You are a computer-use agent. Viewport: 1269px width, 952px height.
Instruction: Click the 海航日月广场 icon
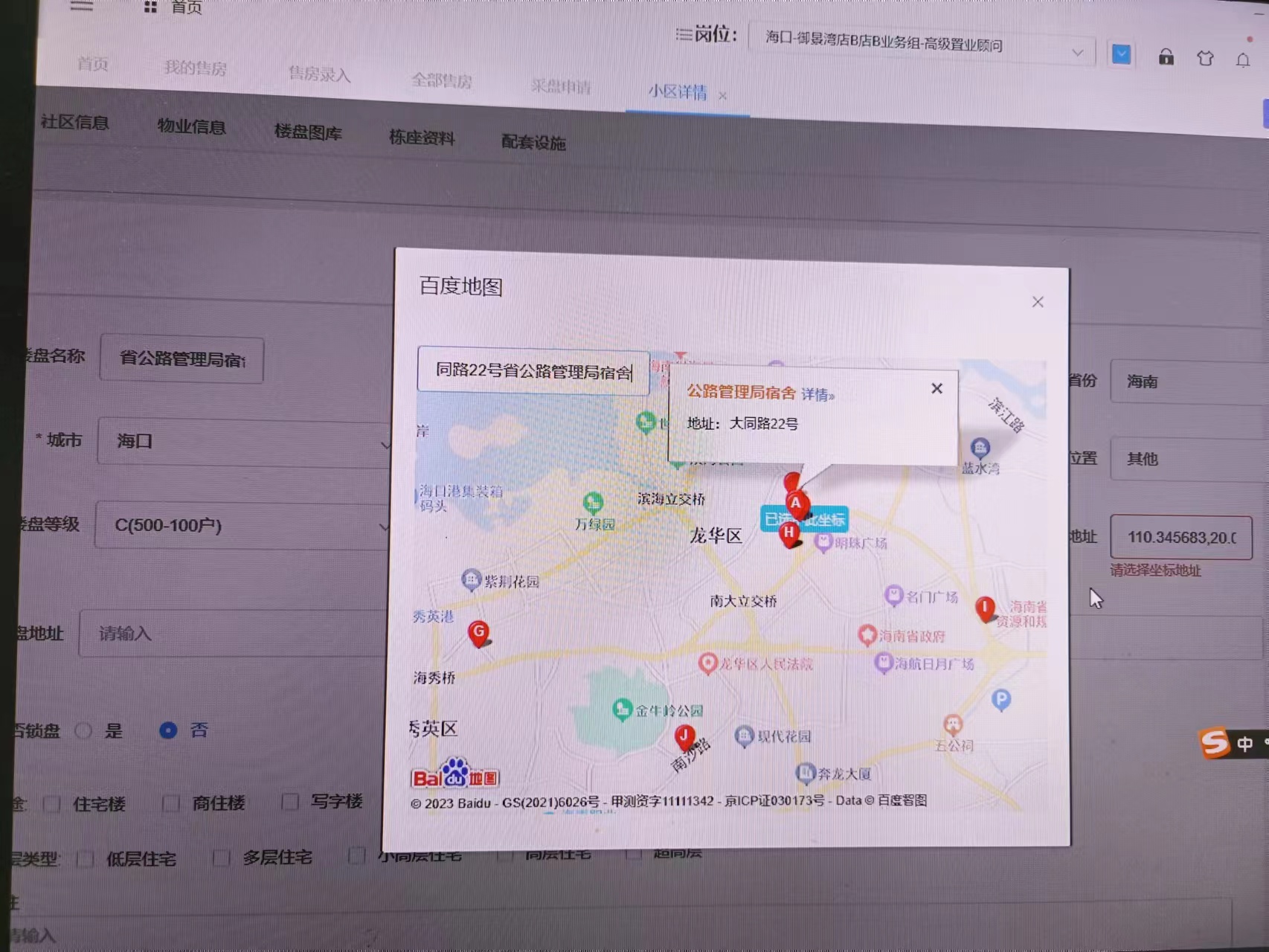click(883, 662)
